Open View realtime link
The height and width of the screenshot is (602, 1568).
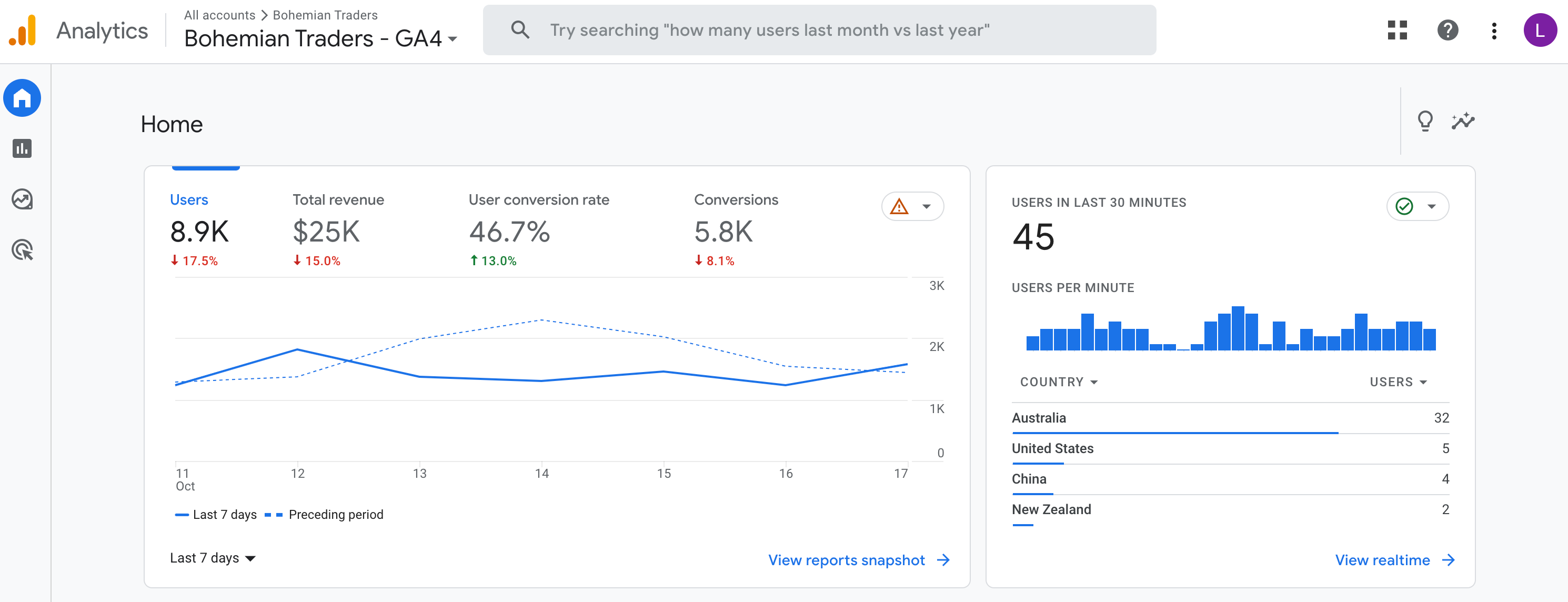click(1382, 560)
